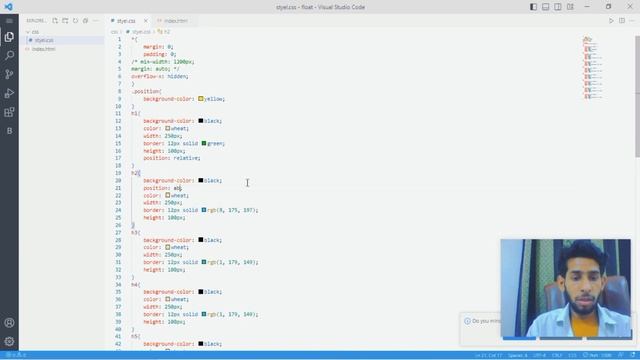Click the New File icon in Explorer
The image size is (640, 360).
pos(55,20)
